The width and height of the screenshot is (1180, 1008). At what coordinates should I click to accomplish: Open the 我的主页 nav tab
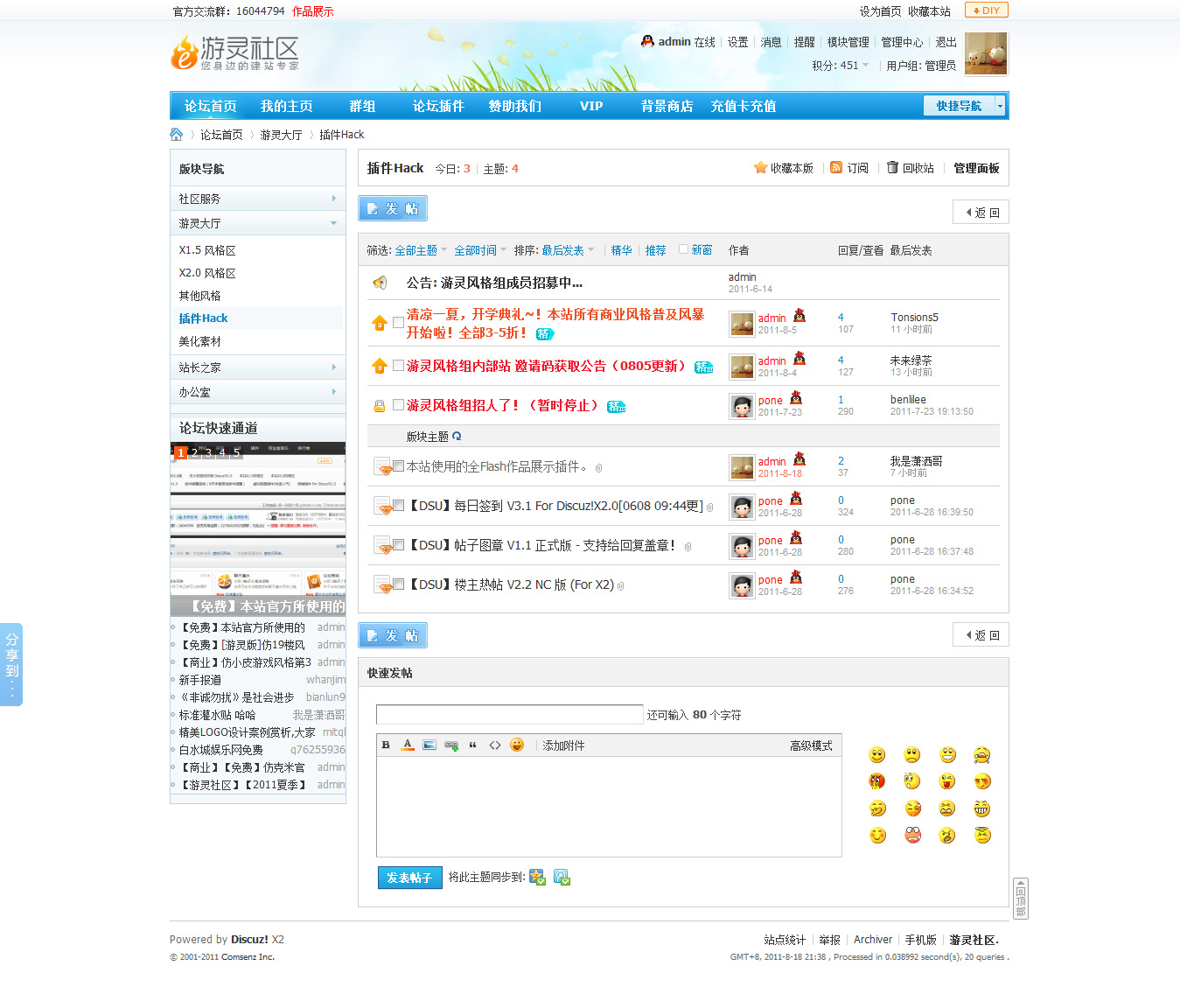[x=286, y=106]
